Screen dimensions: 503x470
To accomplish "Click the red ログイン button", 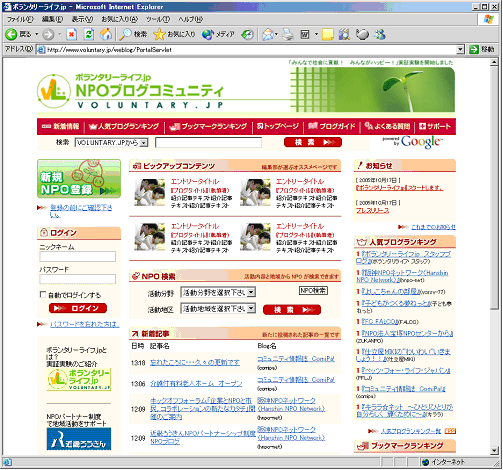I will click(x=78, y=308).
